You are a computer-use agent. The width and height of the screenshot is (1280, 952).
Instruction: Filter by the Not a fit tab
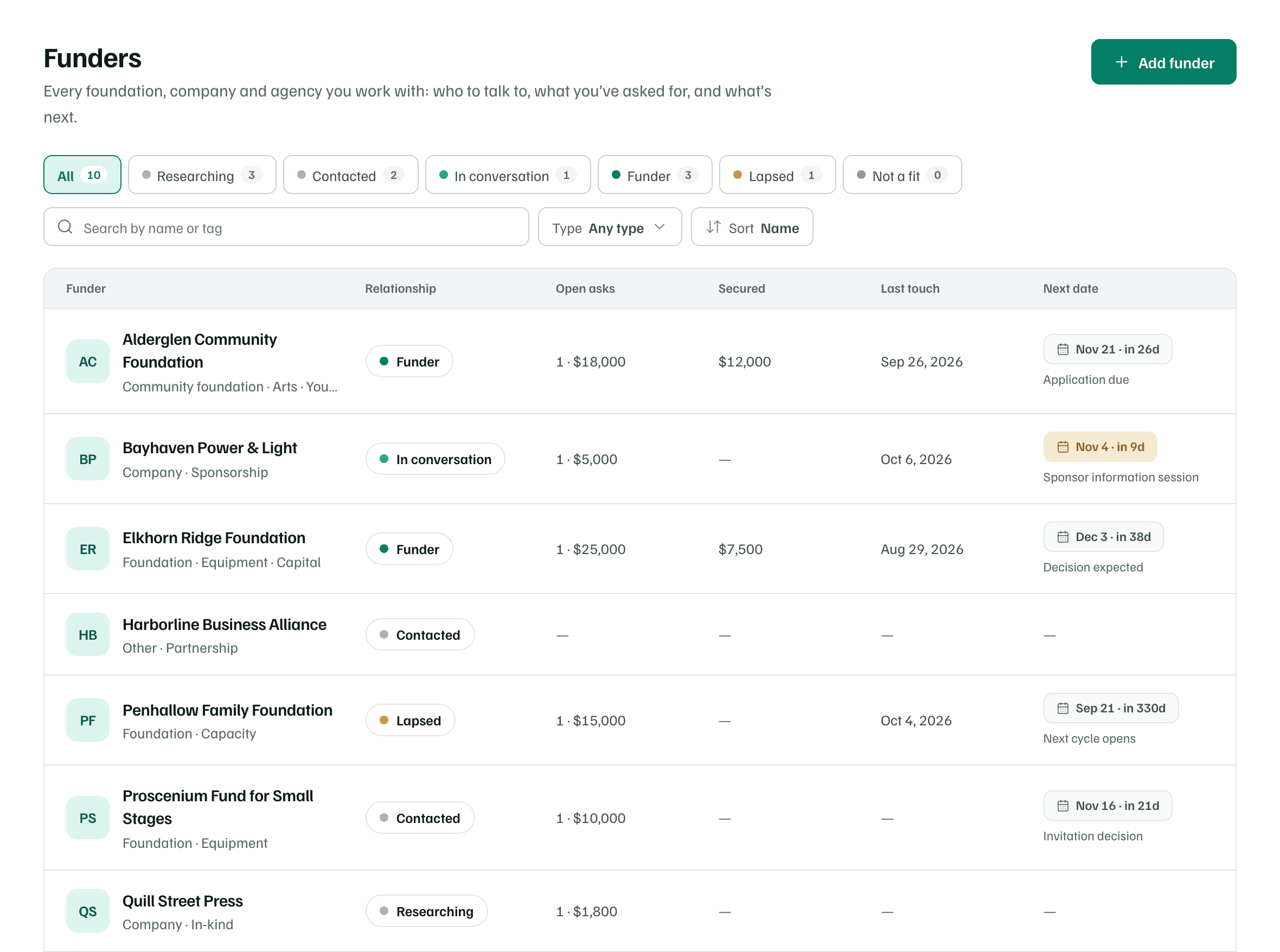tap(902, 175)
